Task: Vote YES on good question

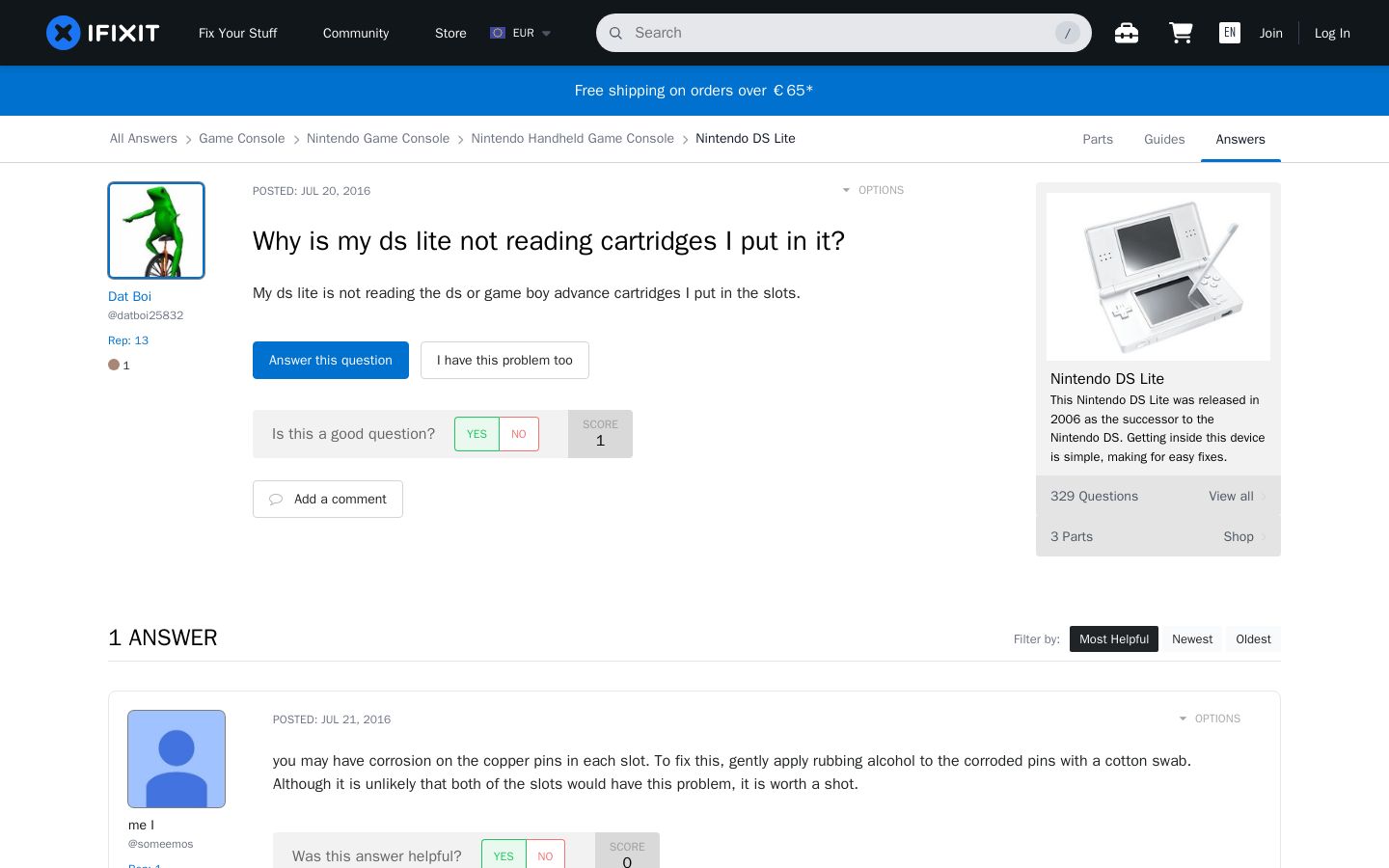Action: (x=477, y=434)
